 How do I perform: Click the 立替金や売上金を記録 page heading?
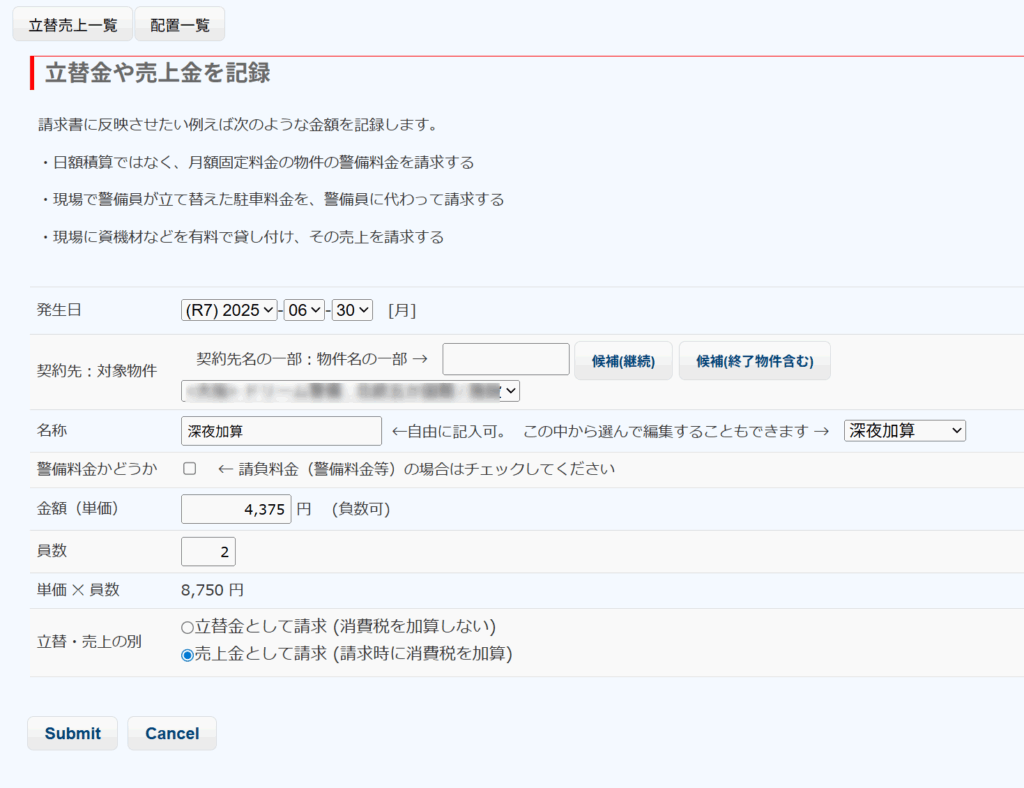pyautogui.click(x=157, y=73)
